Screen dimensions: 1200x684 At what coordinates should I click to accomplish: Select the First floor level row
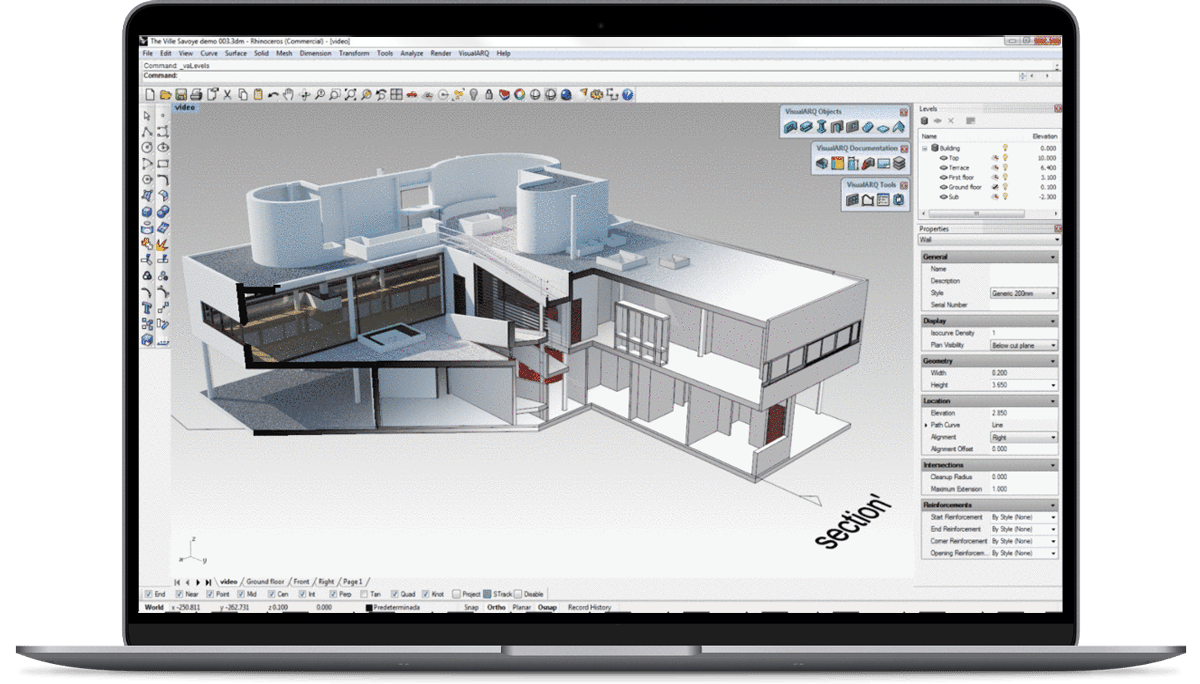click(x=989, y=177)
